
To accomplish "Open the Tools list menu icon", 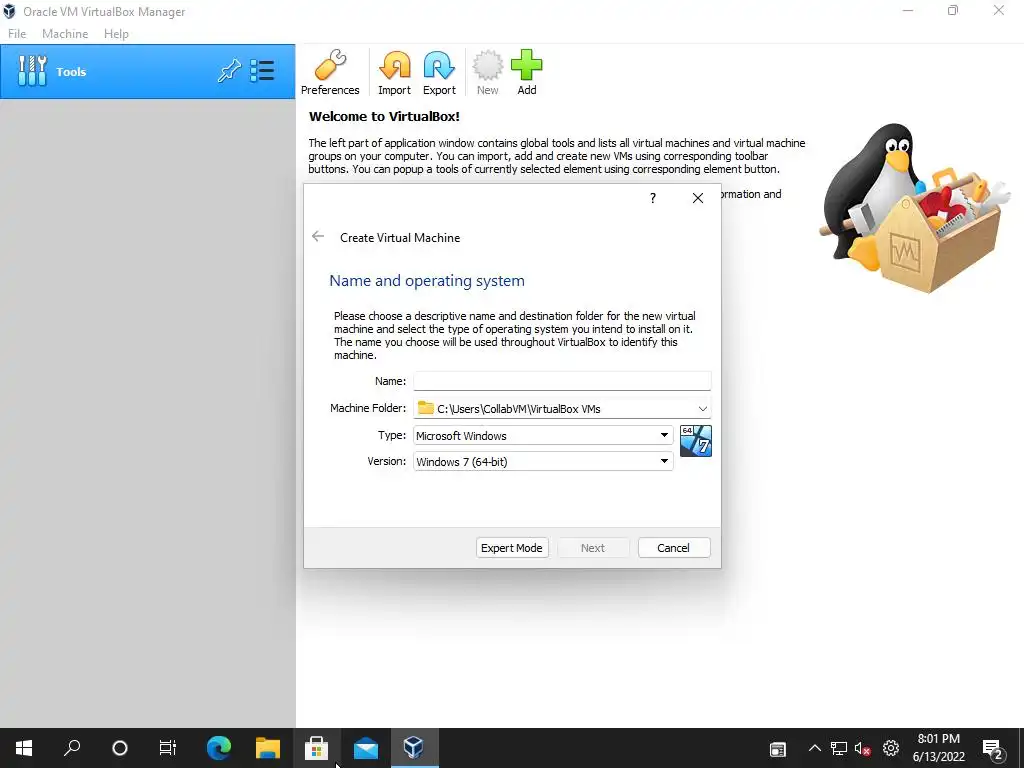I will [x=263, y=71].
